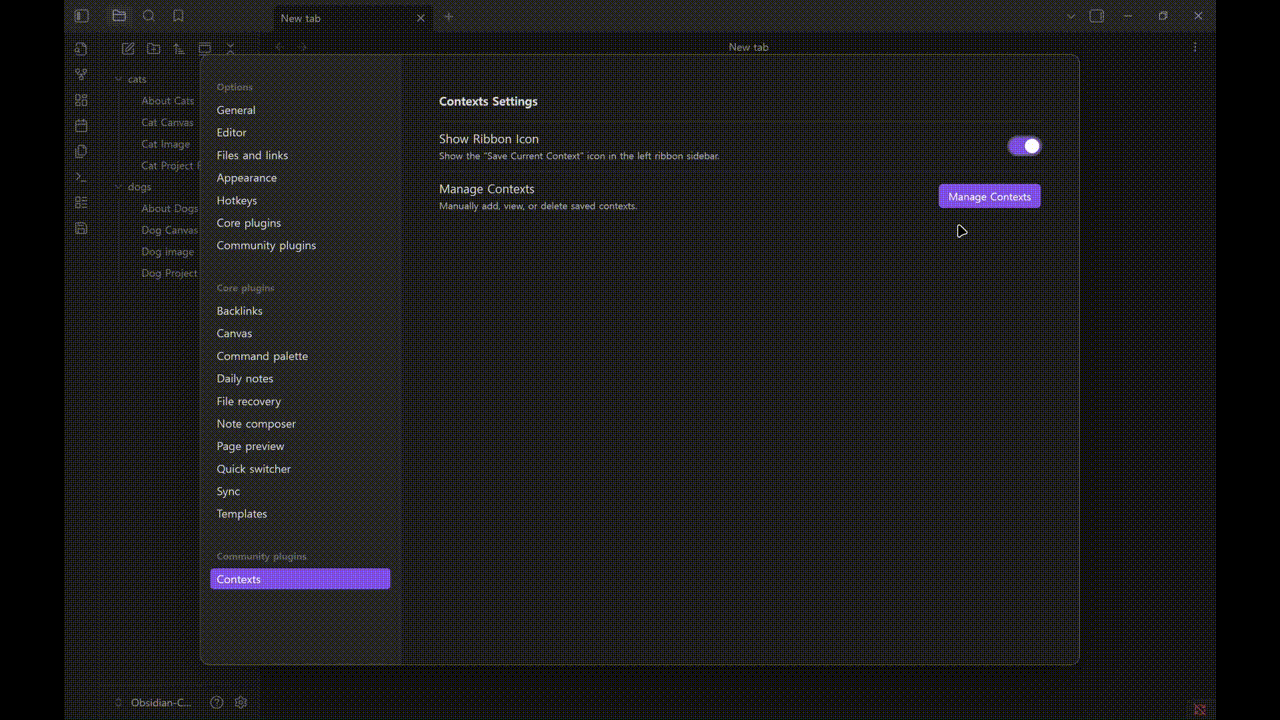
Task: Select the Save Current Context ribbon icon
Action: tap(81, 228)
